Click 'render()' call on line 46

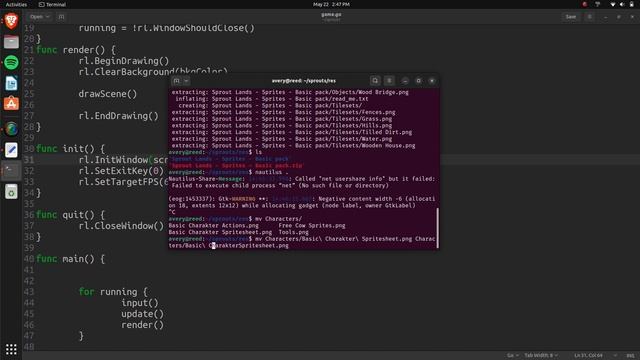(142, 325)
